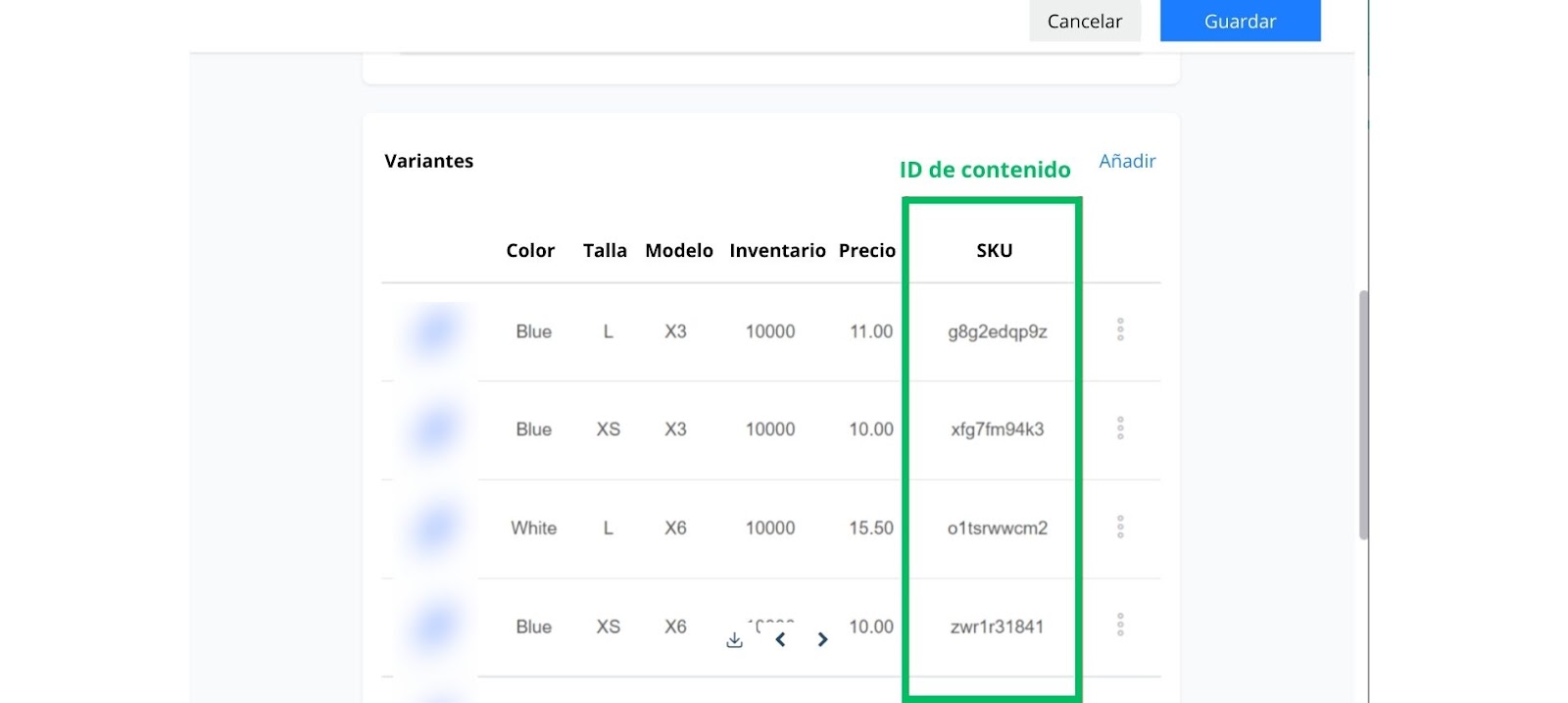Open options menu for SKU o1tsrwwcm2 row

[1120, 527]
